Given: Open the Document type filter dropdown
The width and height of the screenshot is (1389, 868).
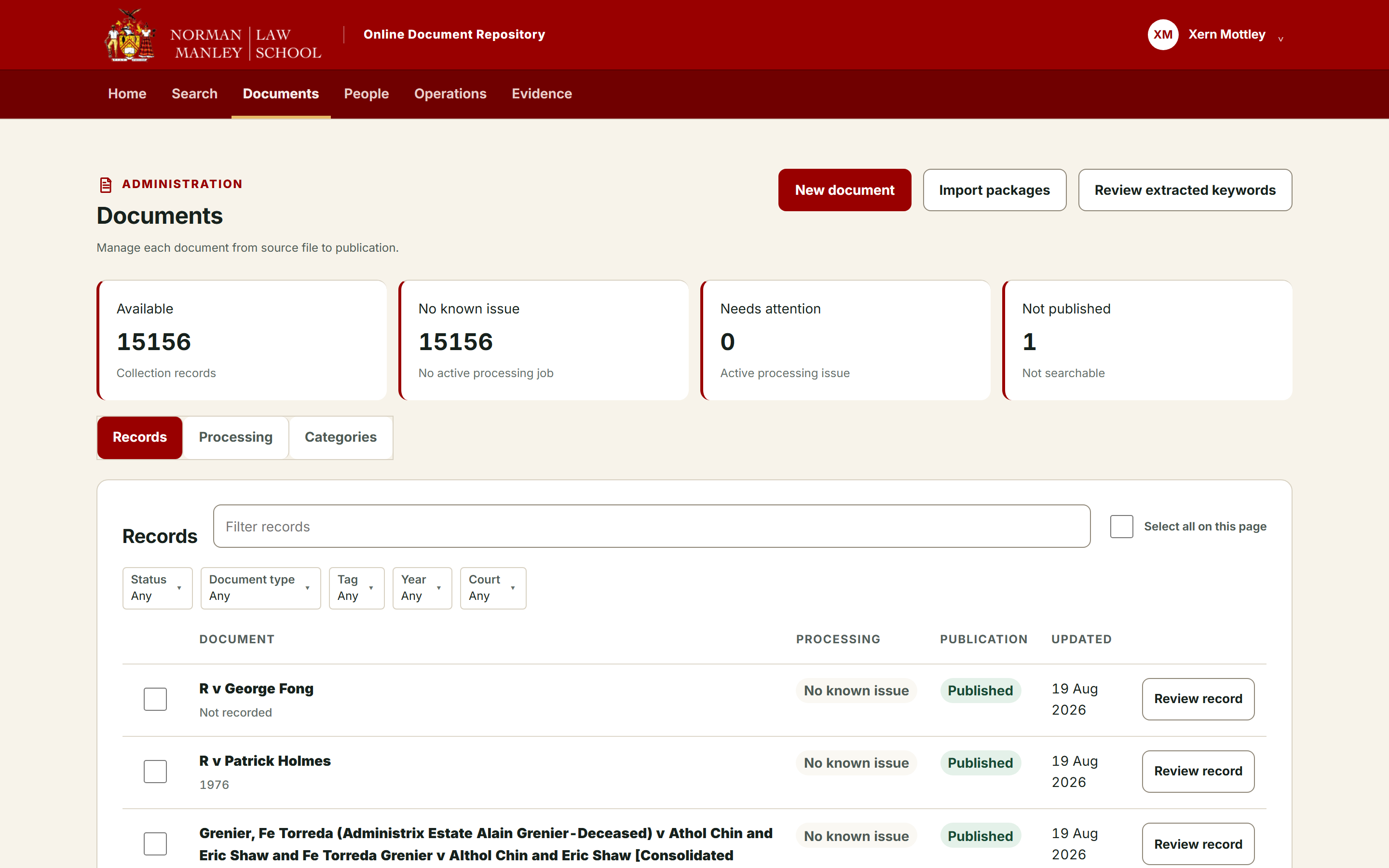Looking at the screenshot, I should point(260,588).
